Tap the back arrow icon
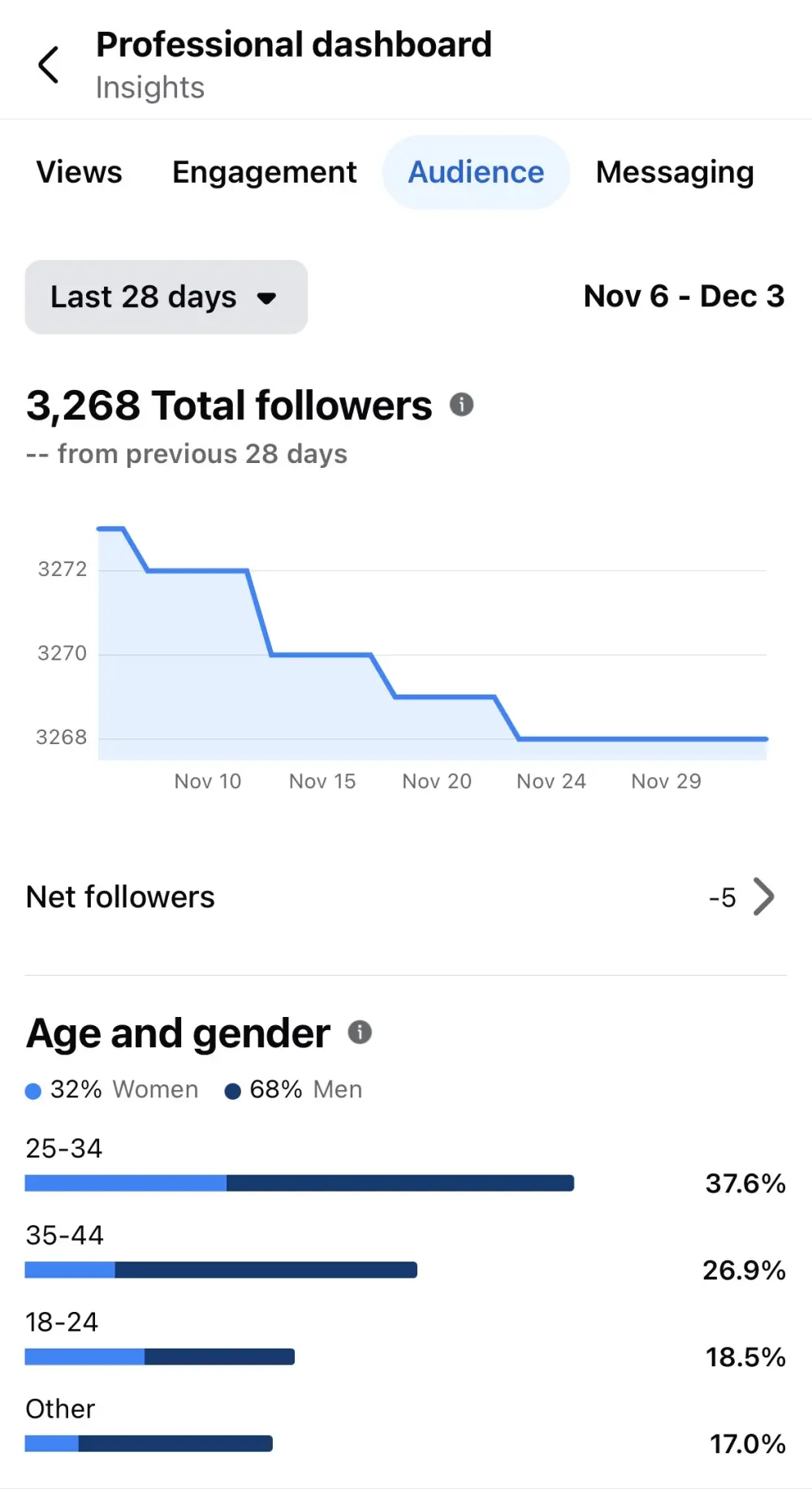The height and width of the screenshot is (1489, 812). [49, 65]
